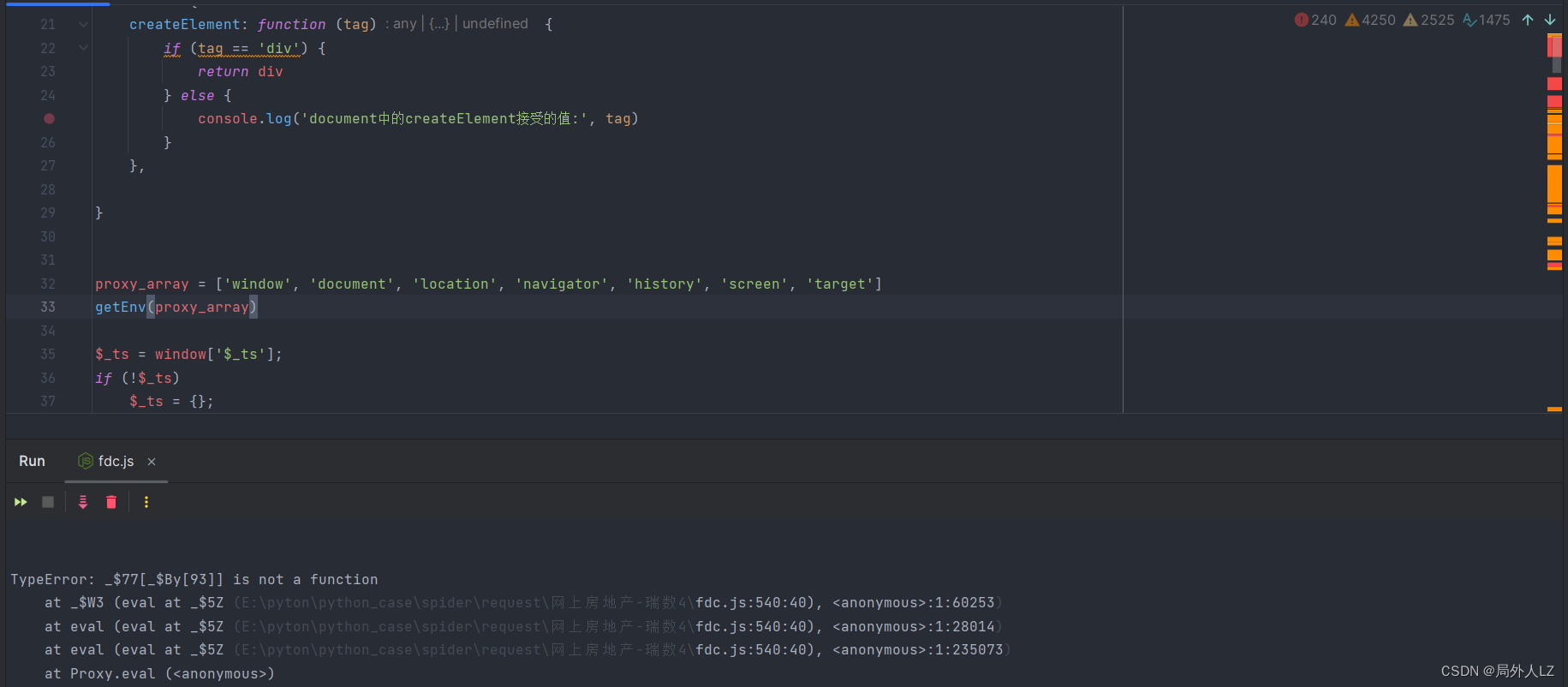Click fdc.js:540:40 link in 1:235073 stack line
1568x687 pixels.
[x=750, y=650]
